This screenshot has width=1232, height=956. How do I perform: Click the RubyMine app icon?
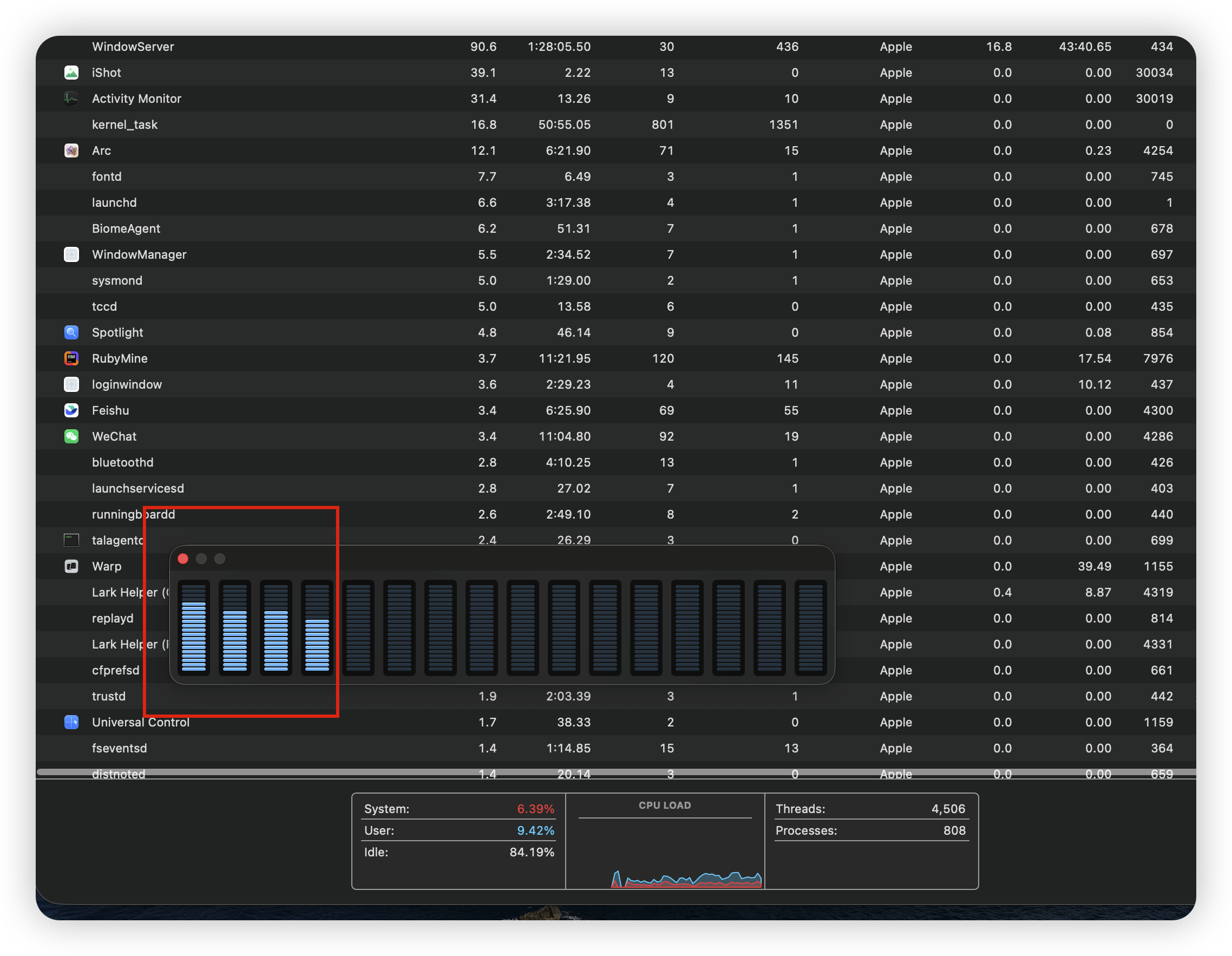tap(71, 358)
